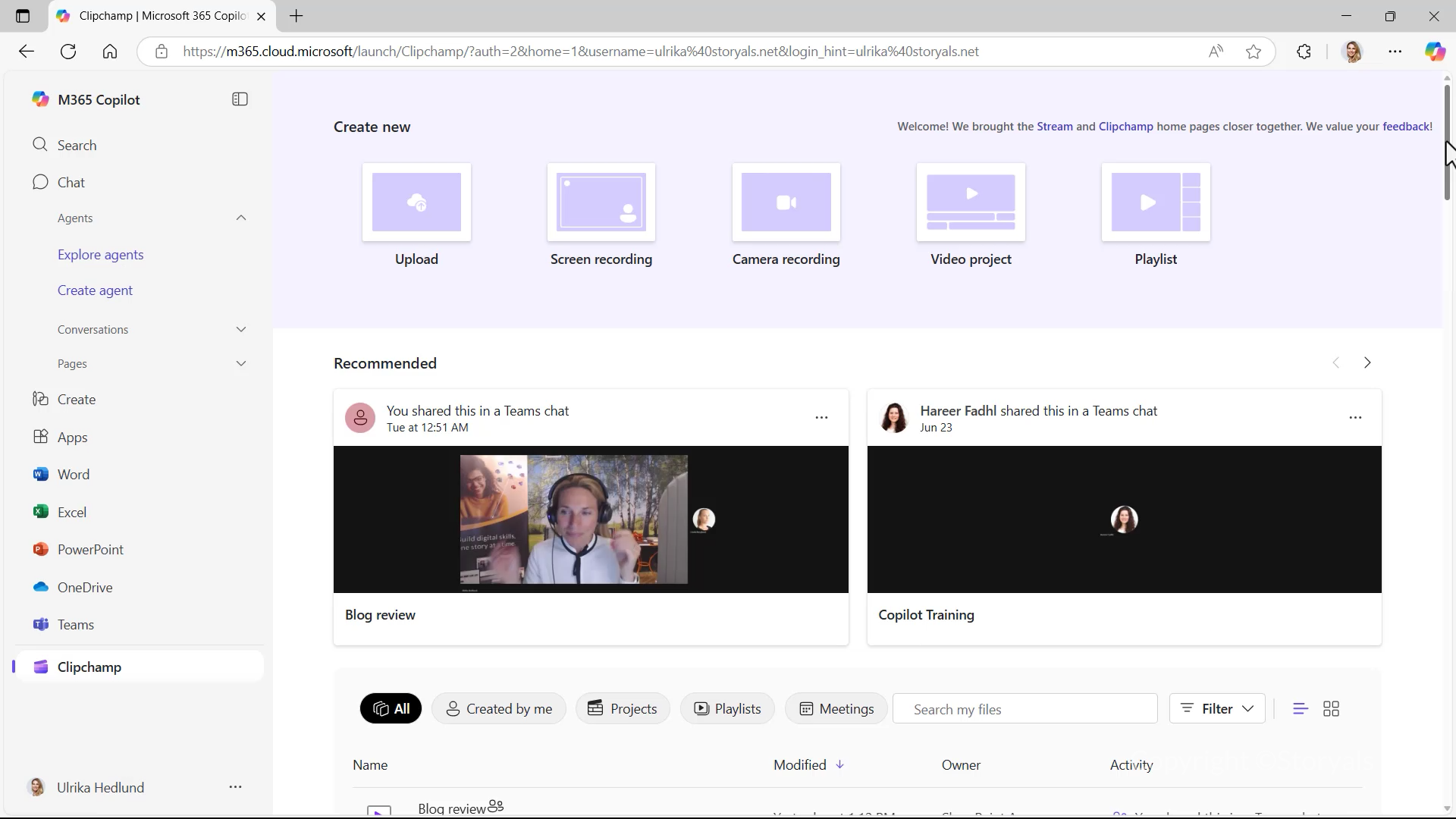Open a new browser tab
Screen dimensions: 1456x819
296,16
